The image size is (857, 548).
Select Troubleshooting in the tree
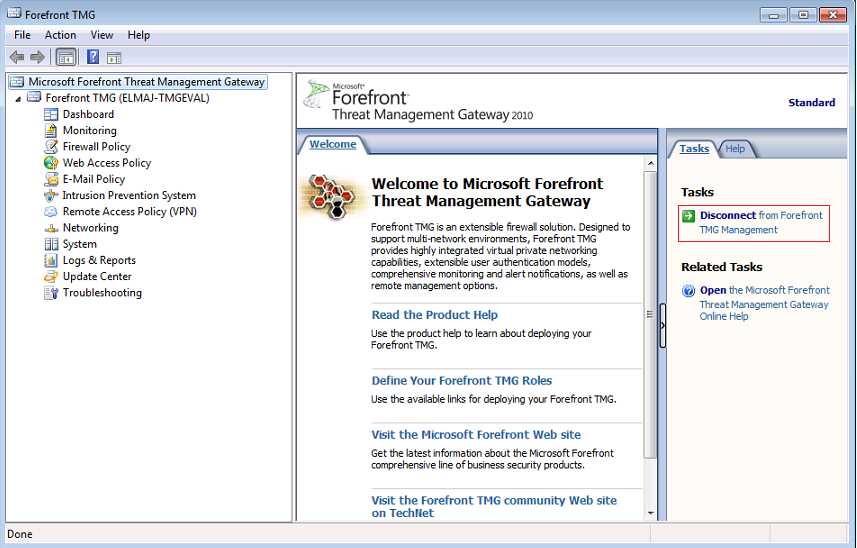102,292
